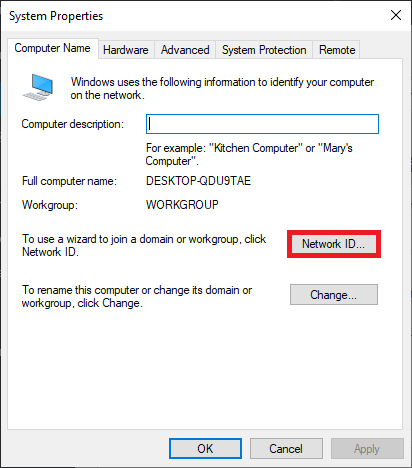This screenshot has height=468, width=412.
Task: Click the WORKGROUP value text
Action: 182,205
